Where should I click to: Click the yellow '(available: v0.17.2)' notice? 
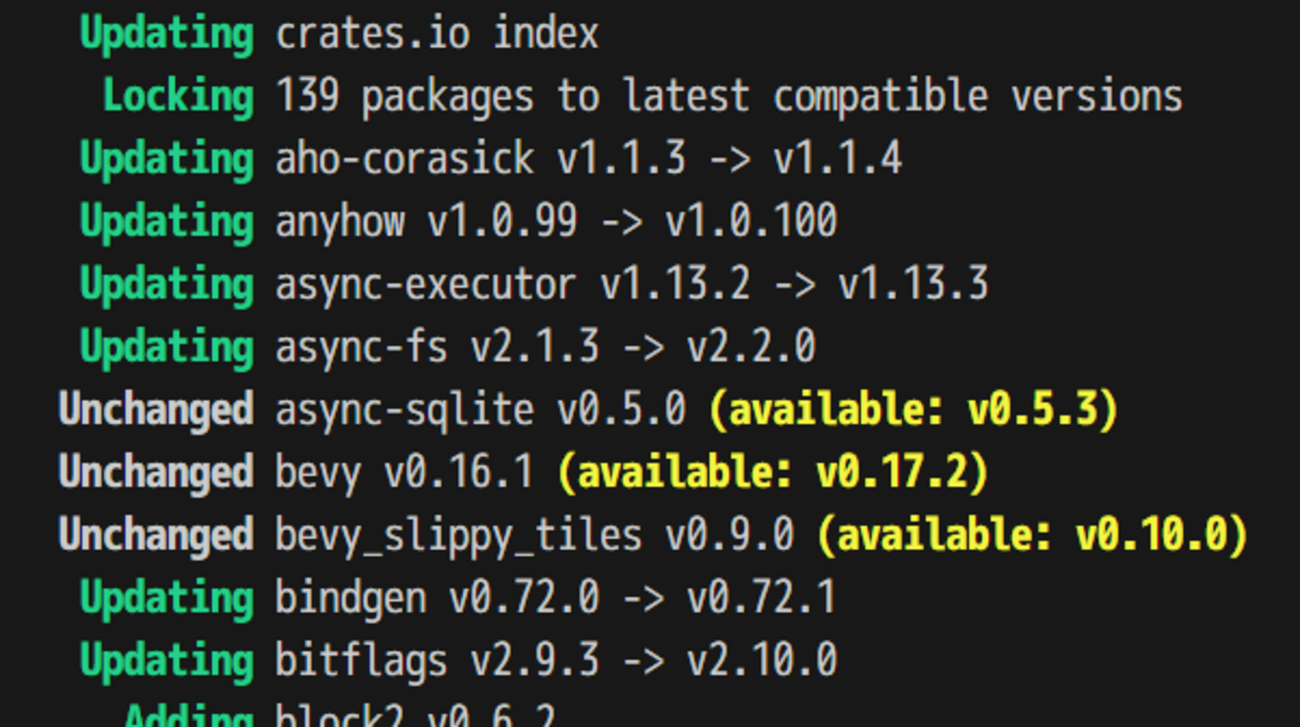click(772, 473)
